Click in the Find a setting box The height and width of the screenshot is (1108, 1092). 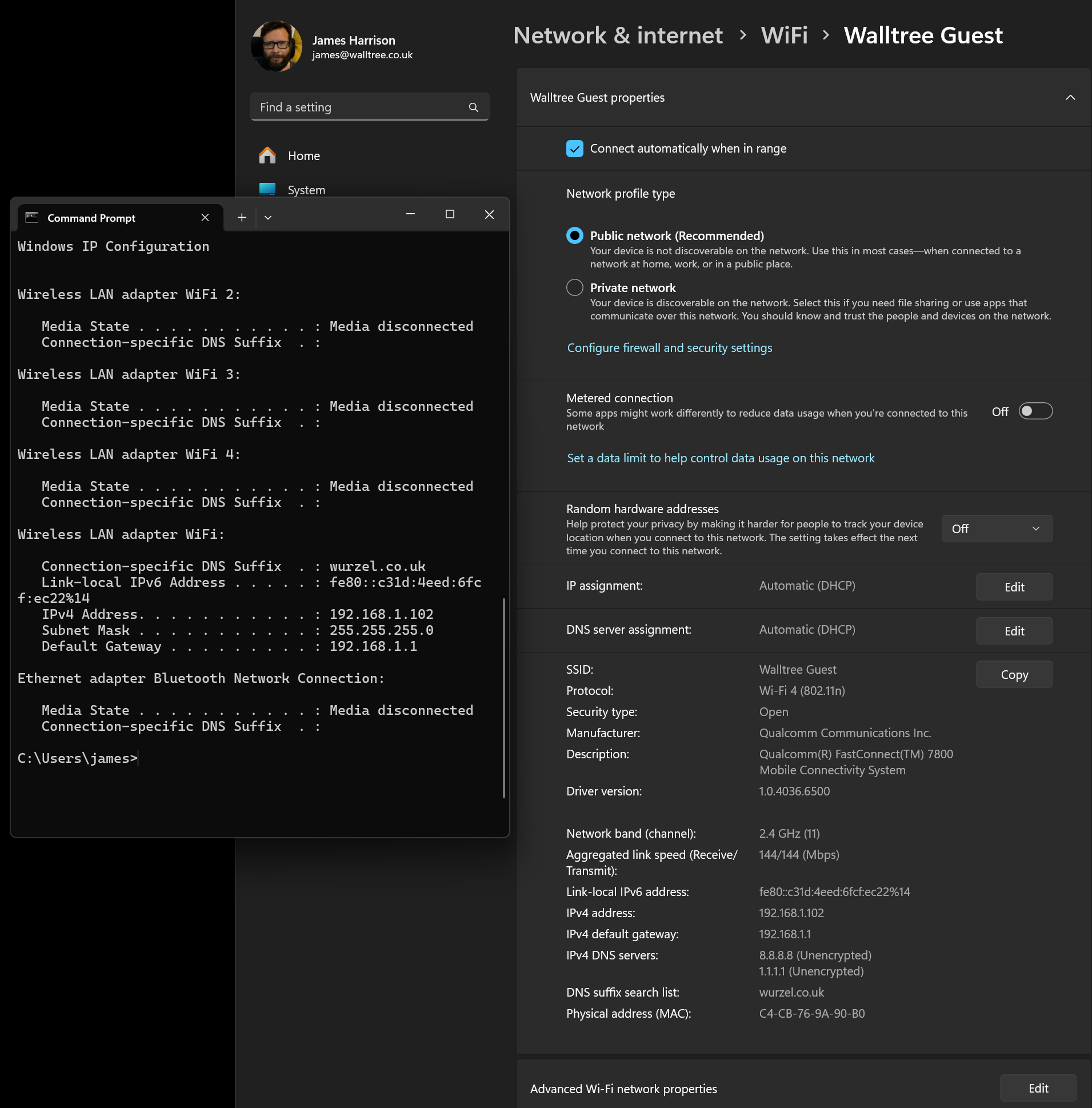click(x=361, y=107)
